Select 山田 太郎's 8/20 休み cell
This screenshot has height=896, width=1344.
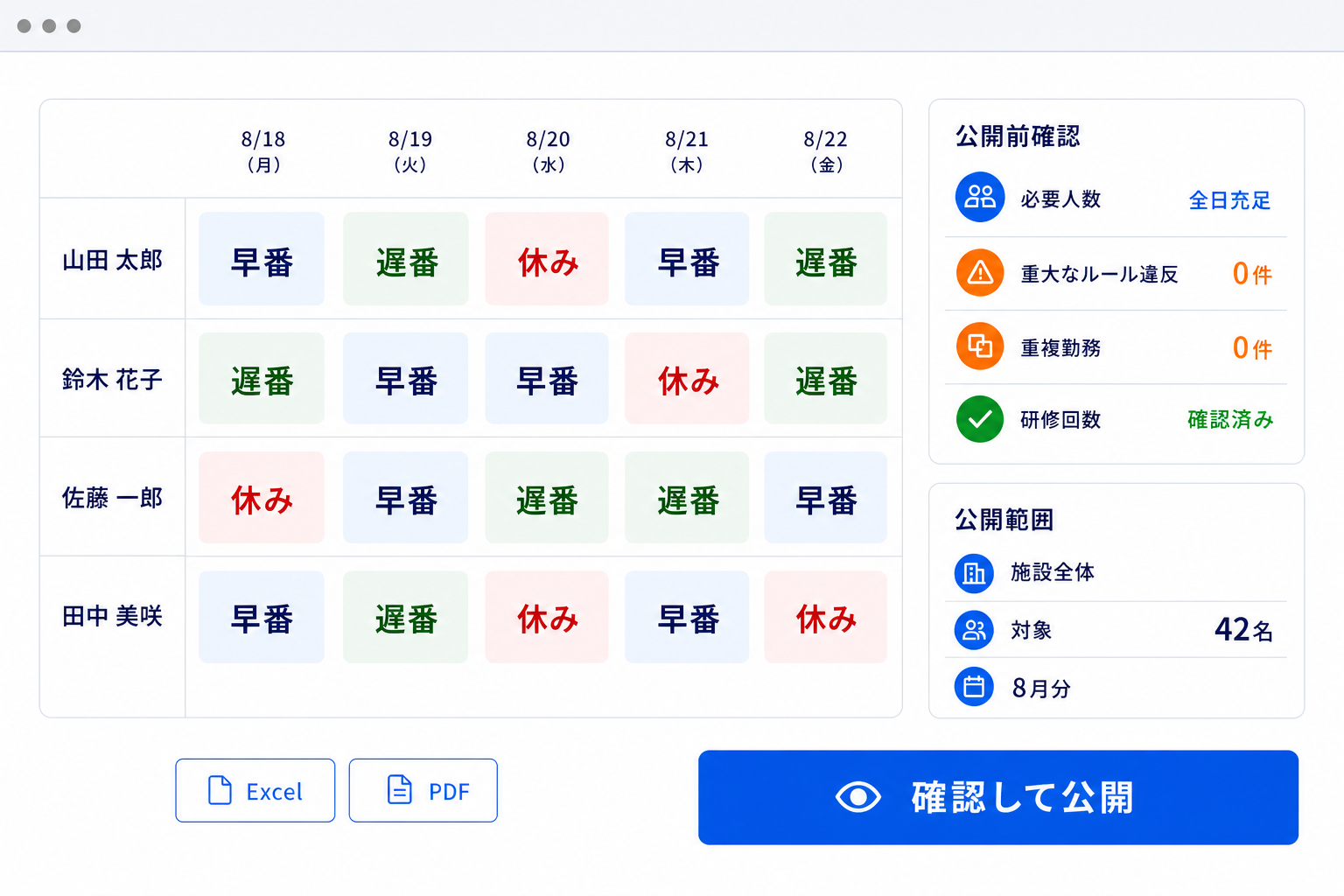tap(547, 259)
